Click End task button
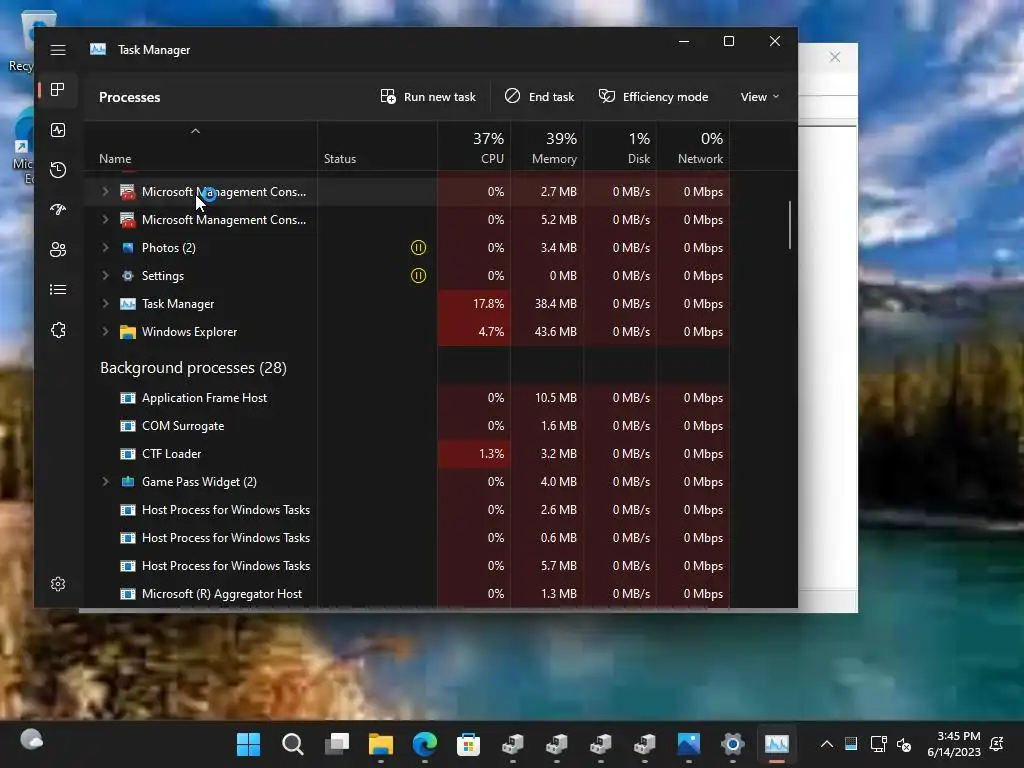1024x768 pixels. 539,97
